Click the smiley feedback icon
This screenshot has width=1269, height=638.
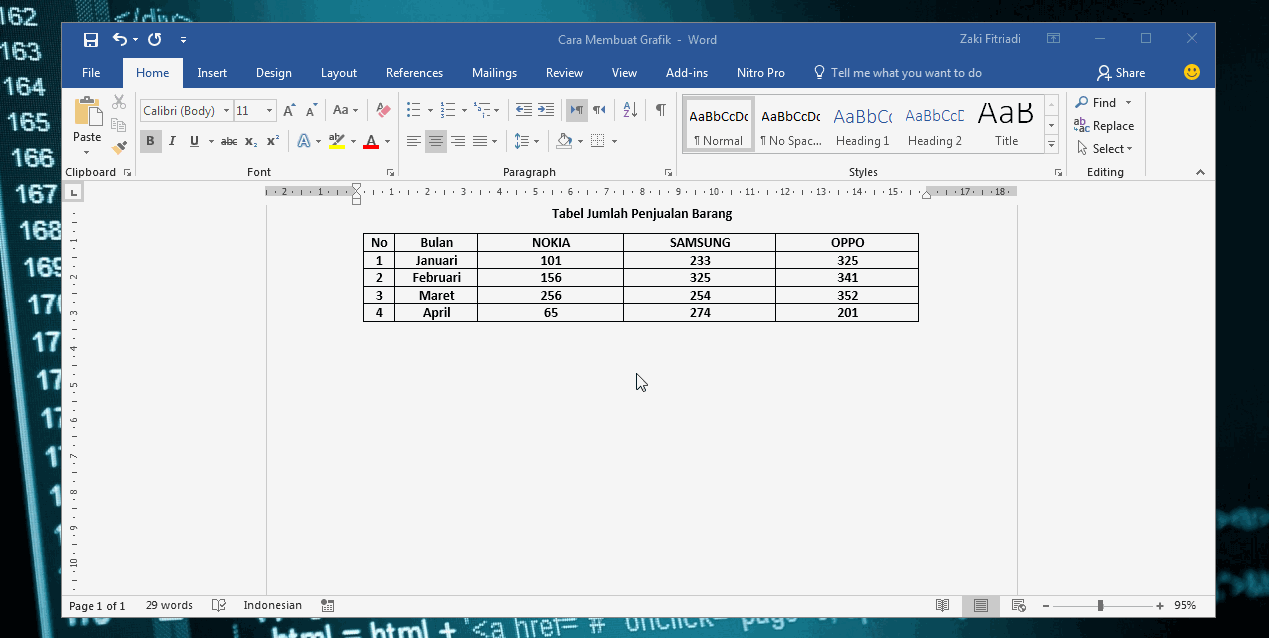1191,72
